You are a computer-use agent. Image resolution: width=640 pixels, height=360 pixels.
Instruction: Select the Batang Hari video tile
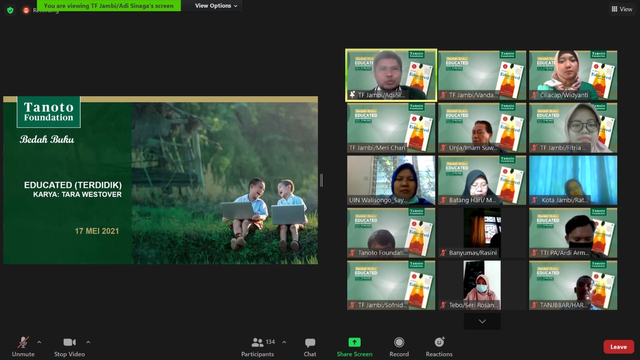point(482,180)
